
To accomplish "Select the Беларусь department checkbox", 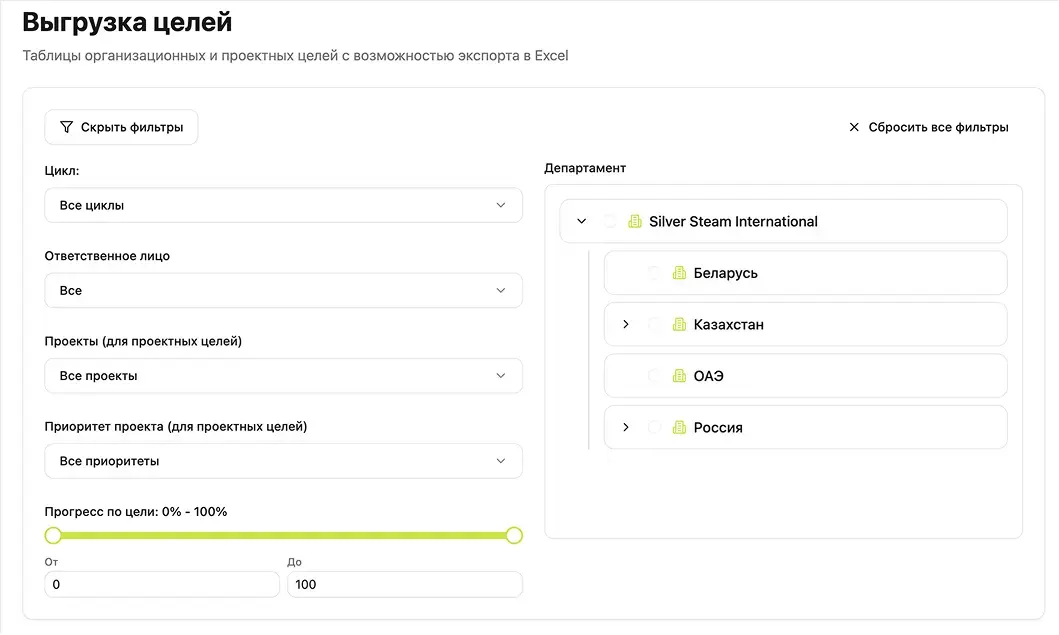I will click(x=654, y=273).
